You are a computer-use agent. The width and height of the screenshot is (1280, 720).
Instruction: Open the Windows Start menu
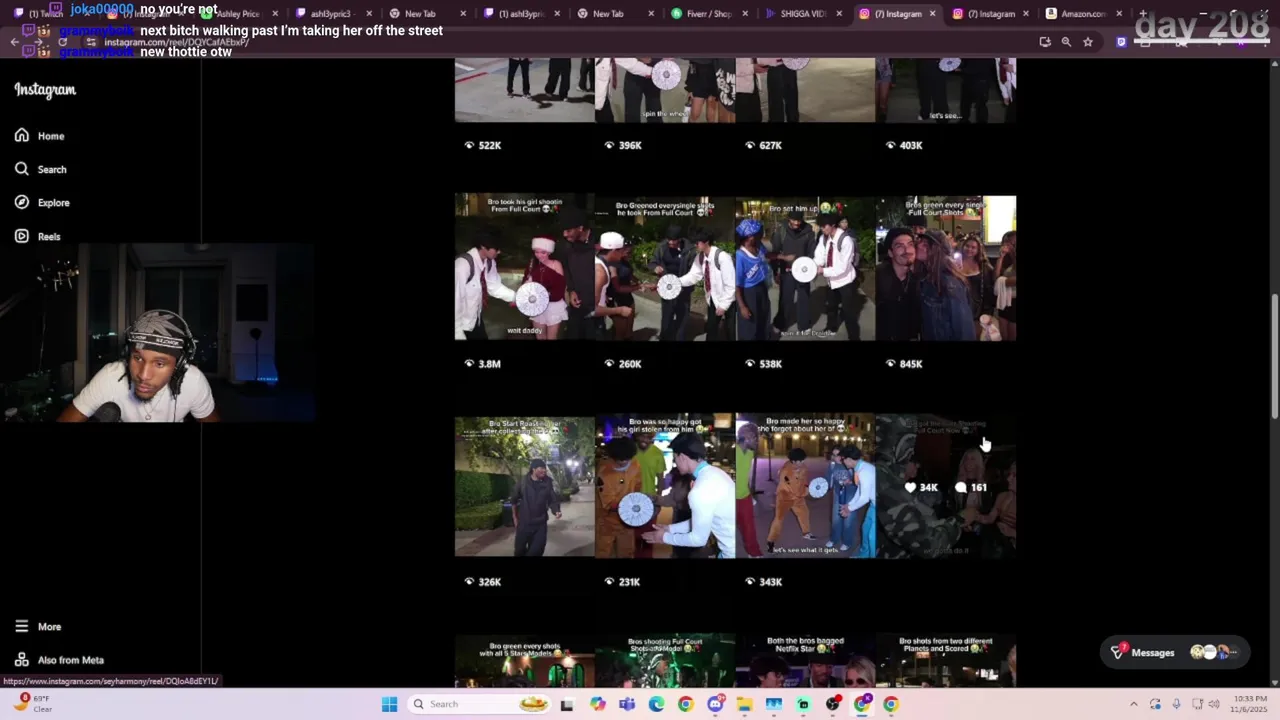point(389,704)
